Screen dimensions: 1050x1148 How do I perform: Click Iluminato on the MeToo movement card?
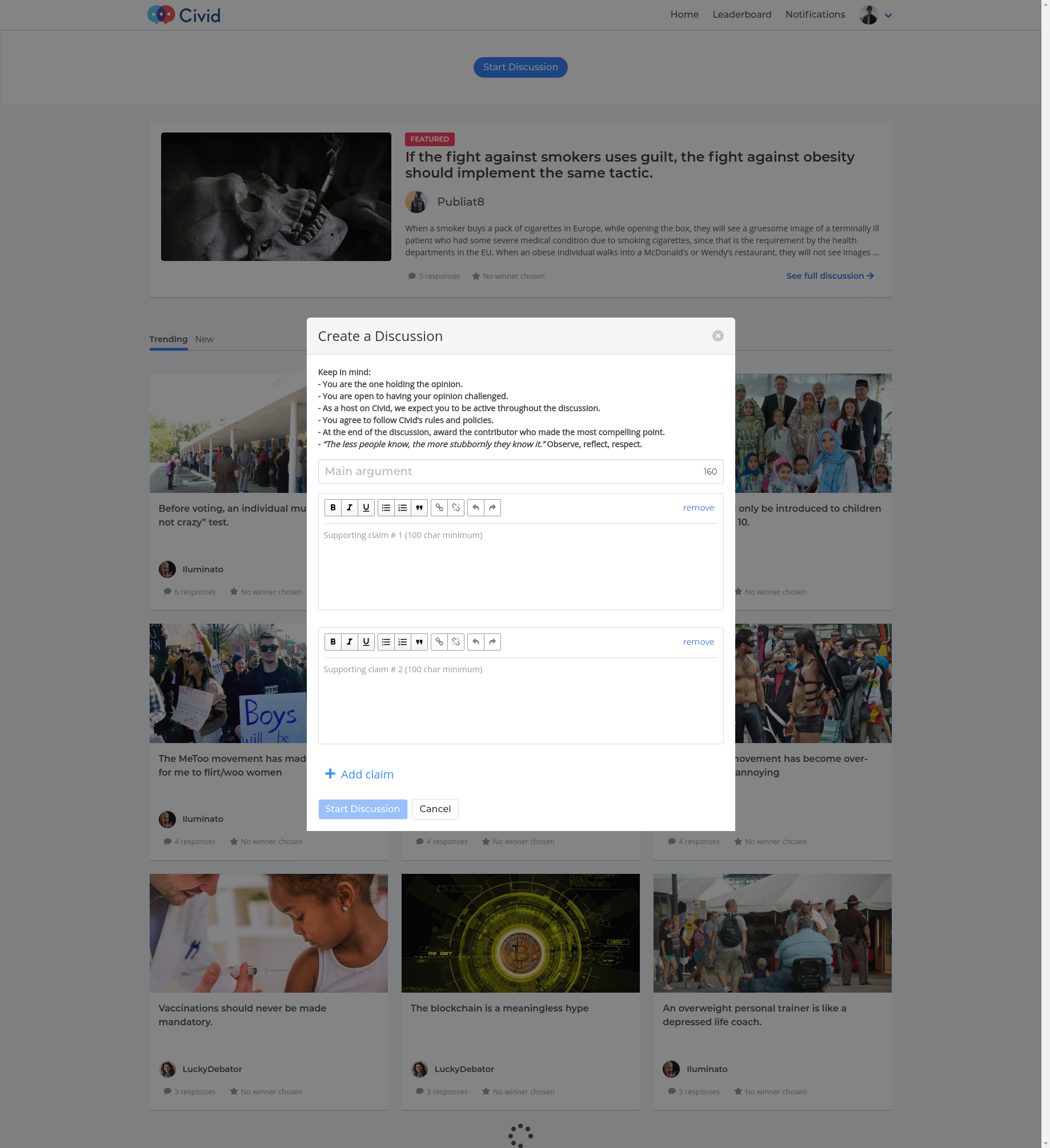coord(203,819)
